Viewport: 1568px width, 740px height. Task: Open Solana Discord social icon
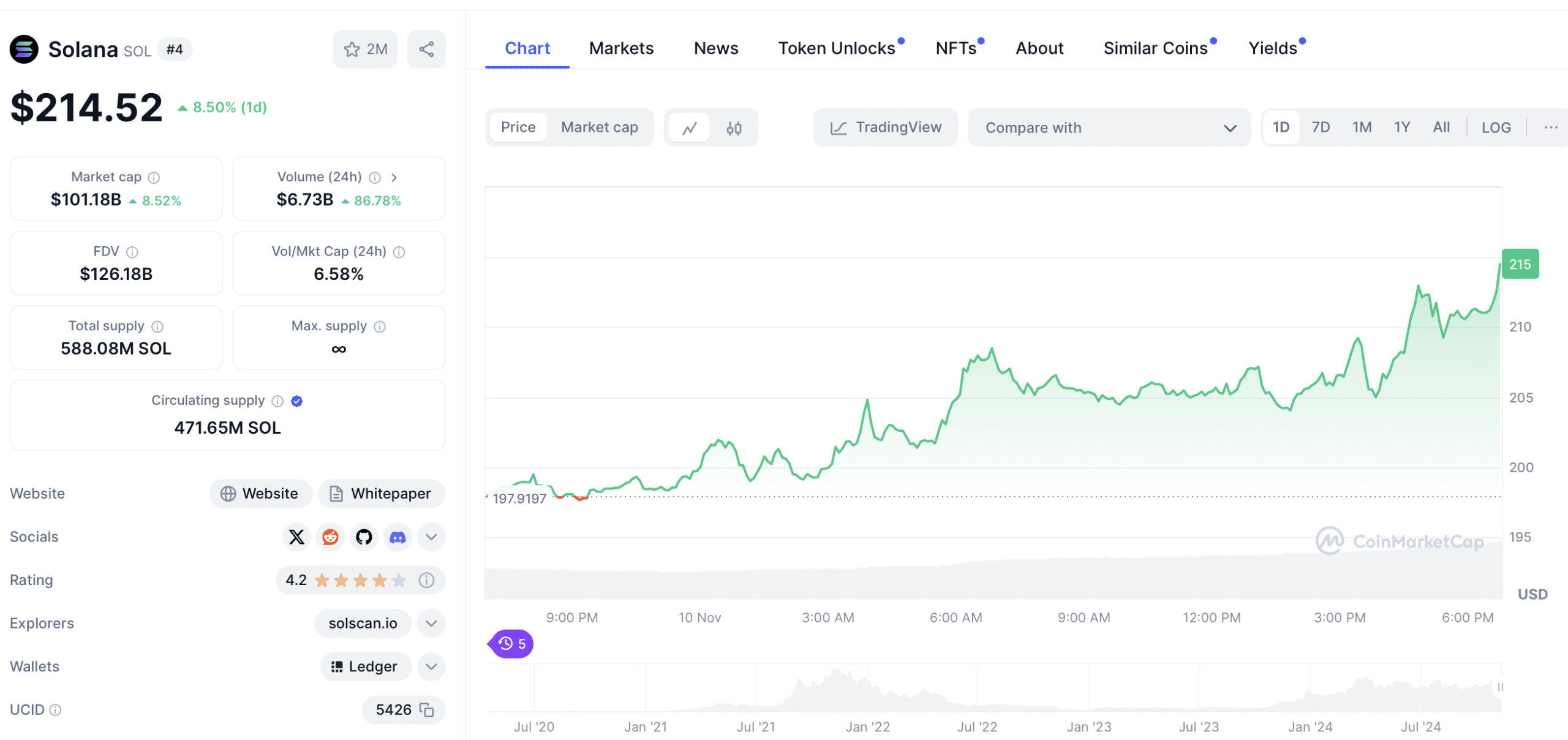tap(398, 537)
